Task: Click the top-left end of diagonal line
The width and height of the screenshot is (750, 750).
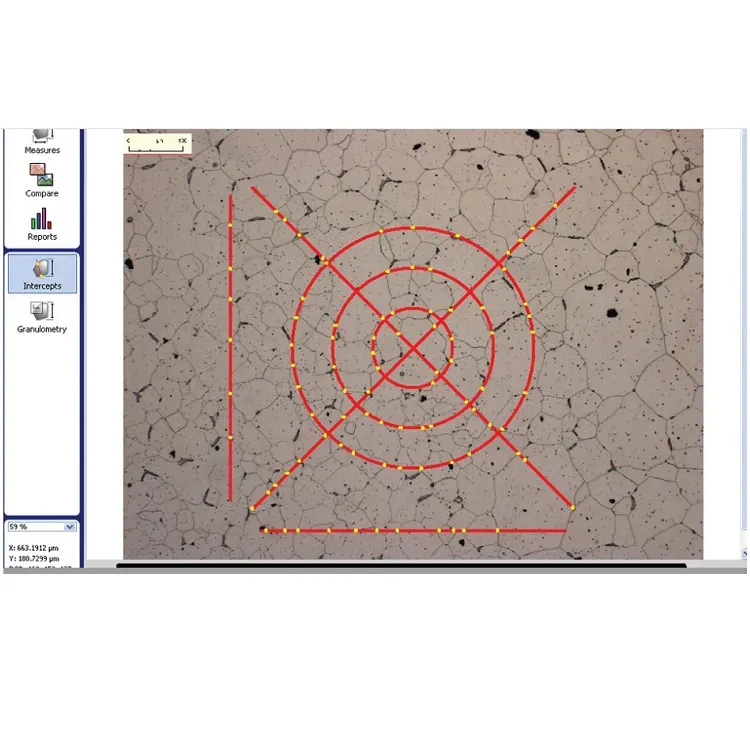Action: [252, 187]
